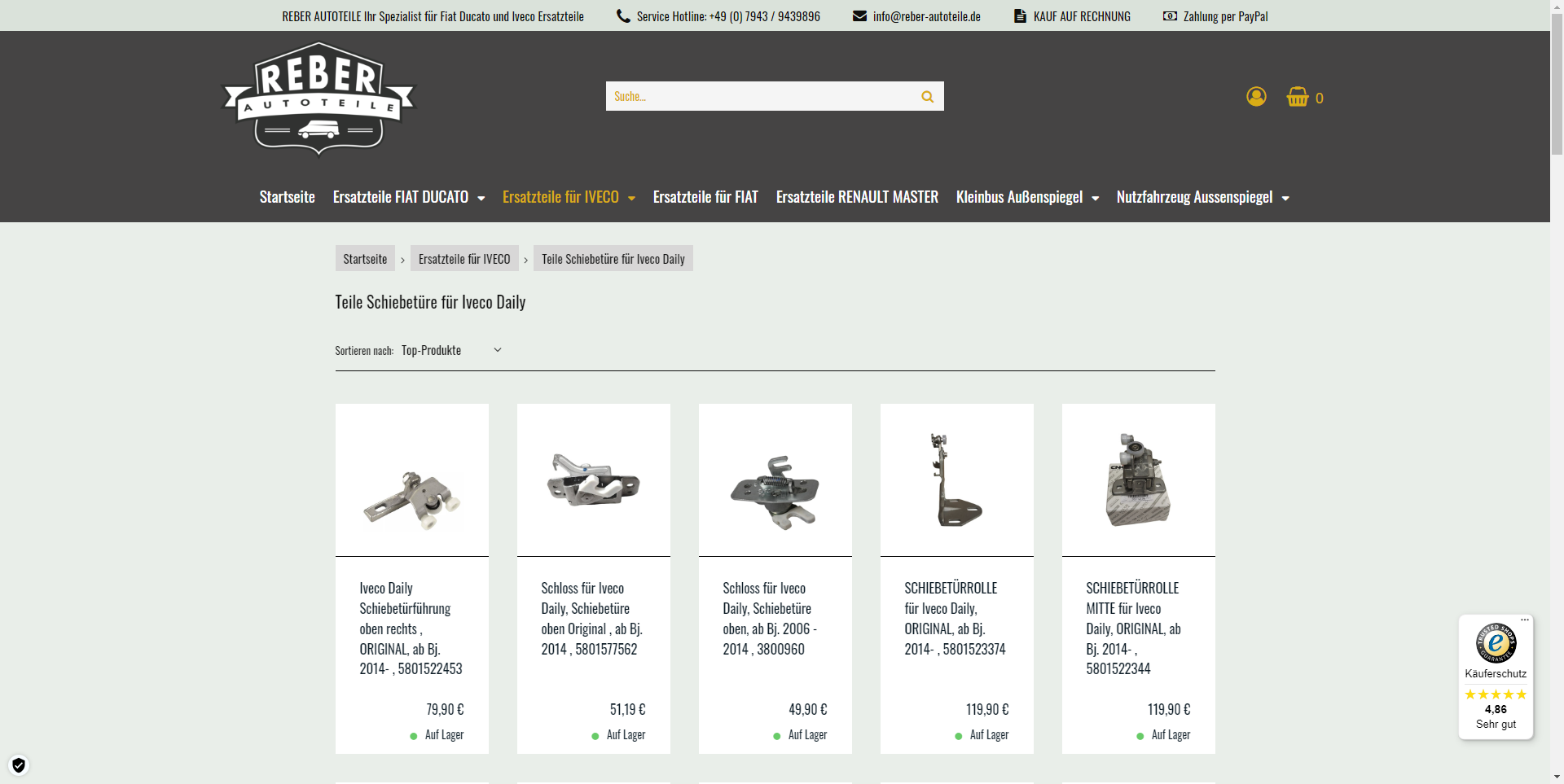
Task: Go to Startseite breadcrumb
Action: (x=365, y=258)
